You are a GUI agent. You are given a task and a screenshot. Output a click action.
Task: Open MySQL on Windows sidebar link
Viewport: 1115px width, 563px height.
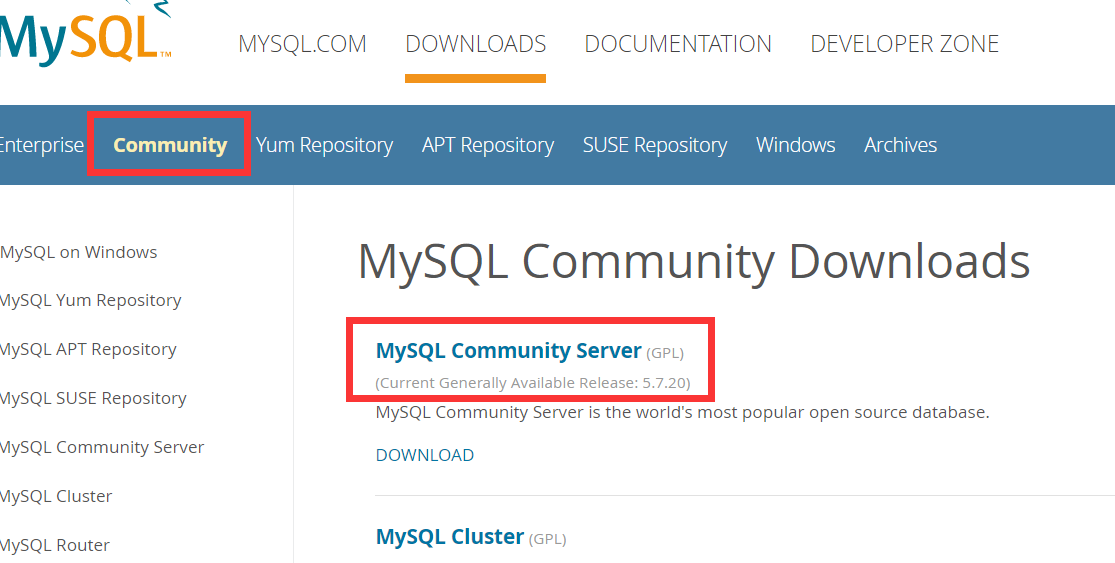point(78,252)
